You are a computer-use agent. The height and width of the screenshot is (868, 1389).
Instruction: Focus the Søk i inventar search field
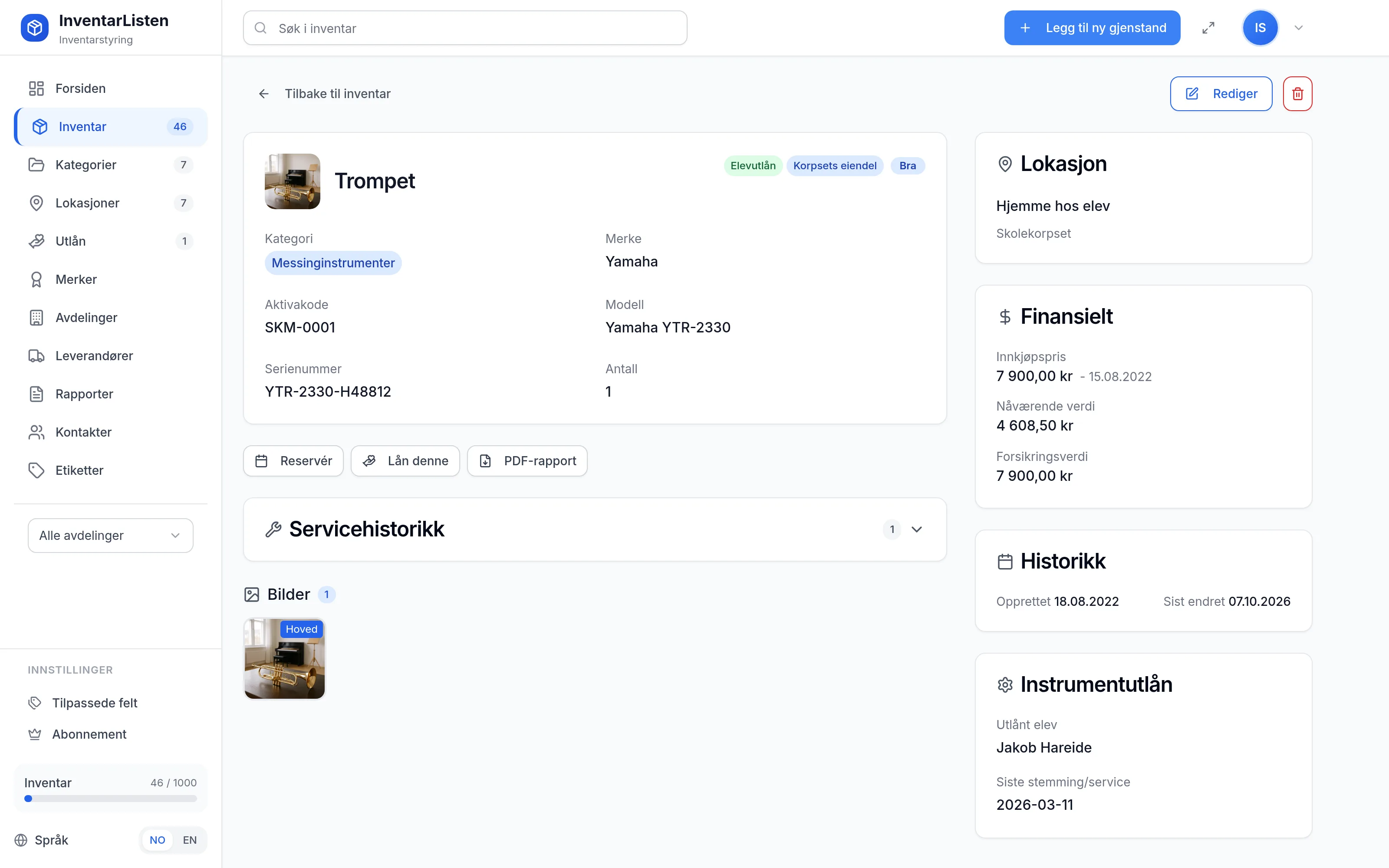pos(465,27)
